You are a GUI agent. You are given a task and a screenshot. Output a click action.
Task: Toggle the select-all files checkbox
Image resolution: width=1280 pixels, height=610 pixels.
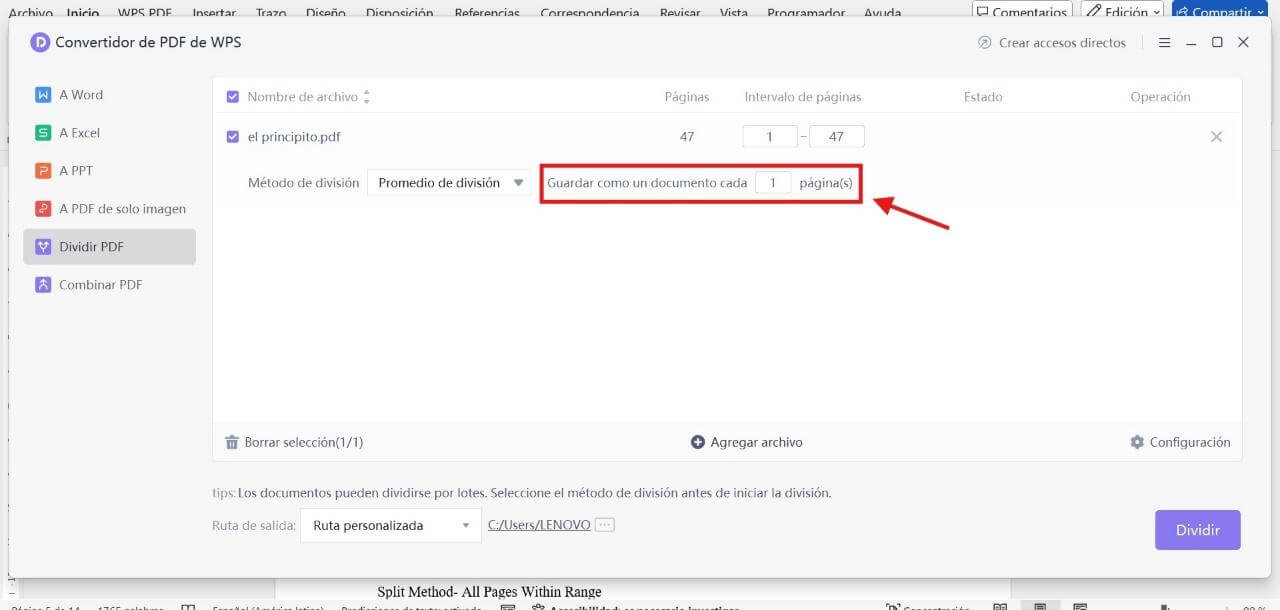233,97
